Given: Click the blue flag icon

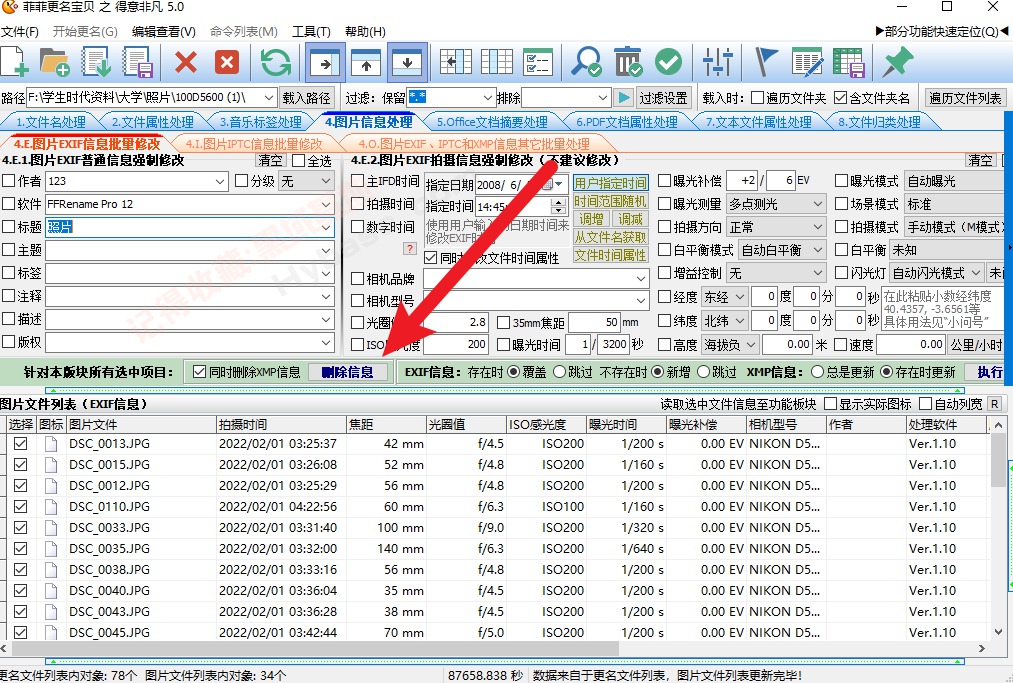Looking at the screenshot, I should tap(766, 63).
